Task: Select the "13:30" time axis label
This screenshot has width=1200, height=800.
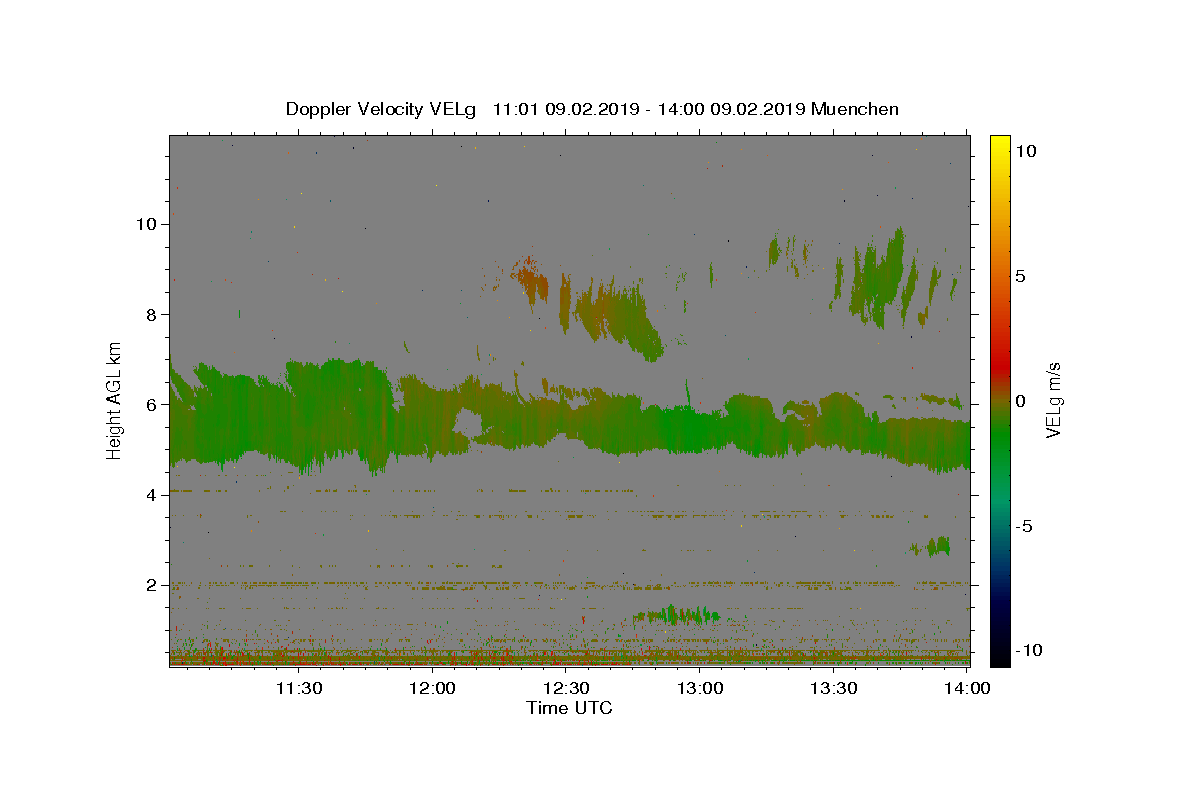Action: [833, 688]
